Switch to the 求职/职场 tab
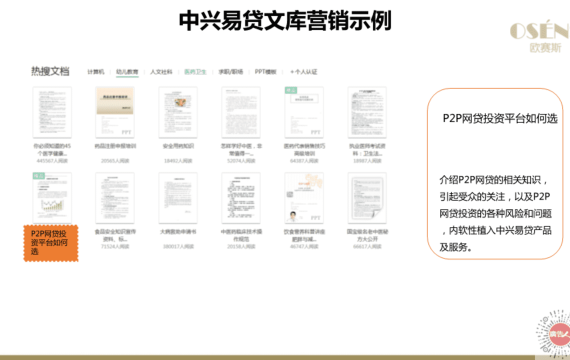Viewport: 570px width, 360px height. (x=230, y=72)
